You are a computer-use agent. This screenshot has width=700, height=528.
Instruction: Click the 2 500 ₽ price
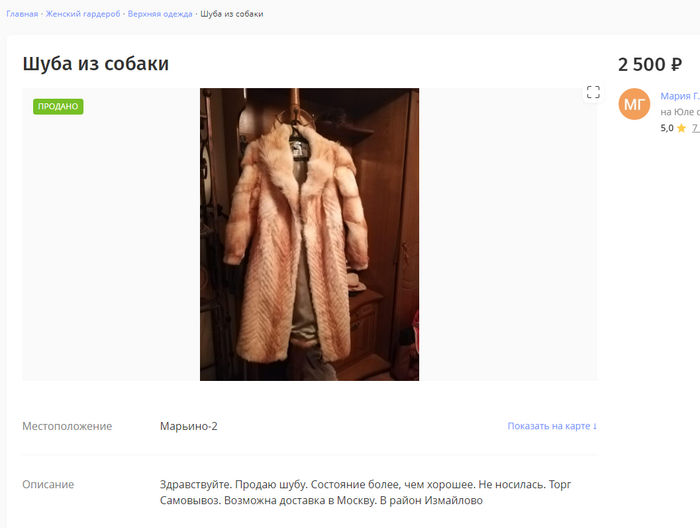650,65
